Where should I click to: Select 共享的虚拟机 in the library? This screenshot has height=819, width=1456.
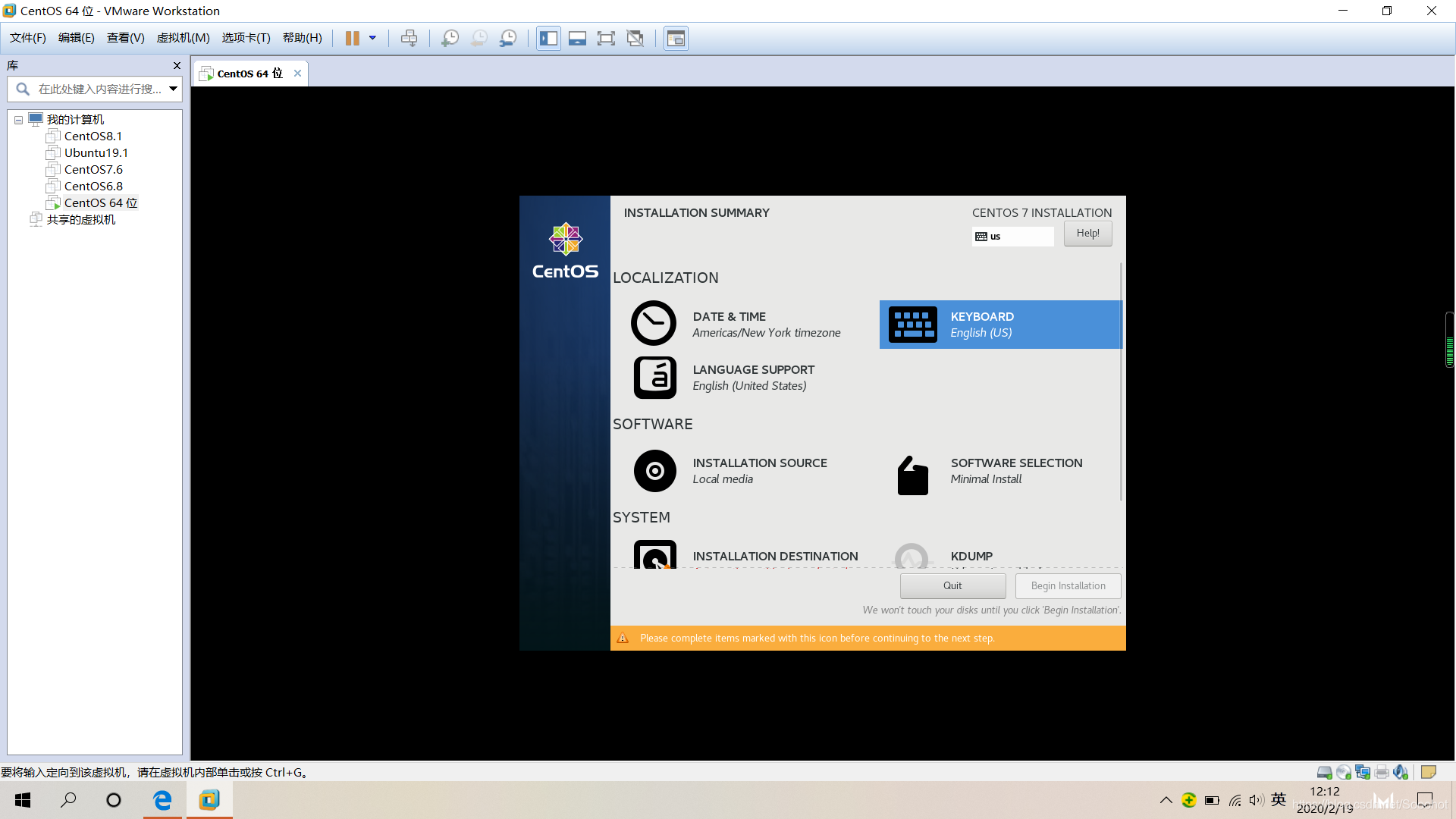click(x=80, y=220)
